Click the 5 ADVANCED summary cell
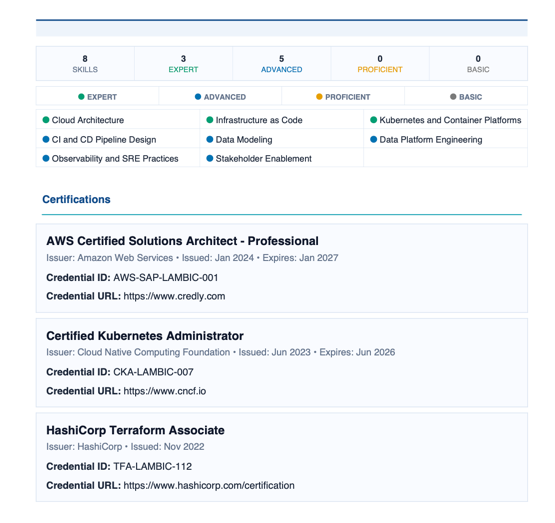The width and height of the screenshot is (555, 523). 282,64
